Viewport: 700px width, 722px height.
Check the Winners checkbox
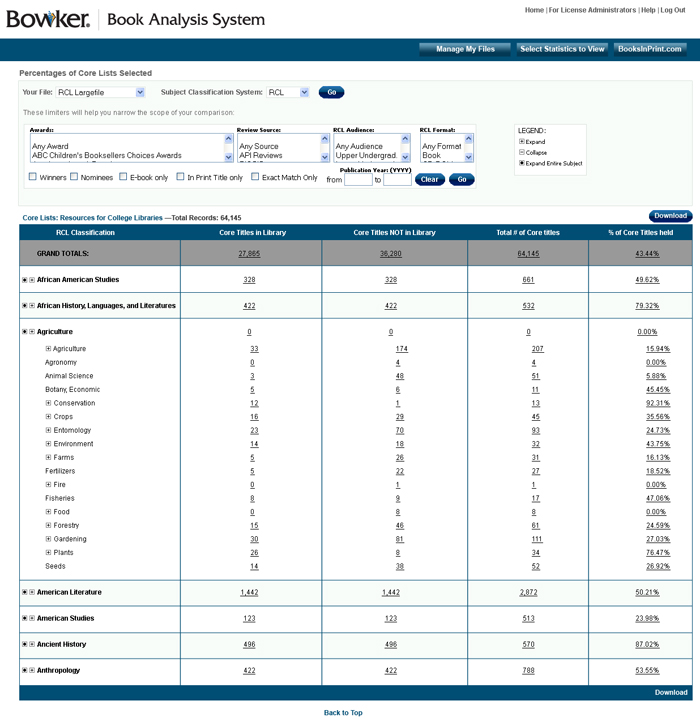point(33,177)
